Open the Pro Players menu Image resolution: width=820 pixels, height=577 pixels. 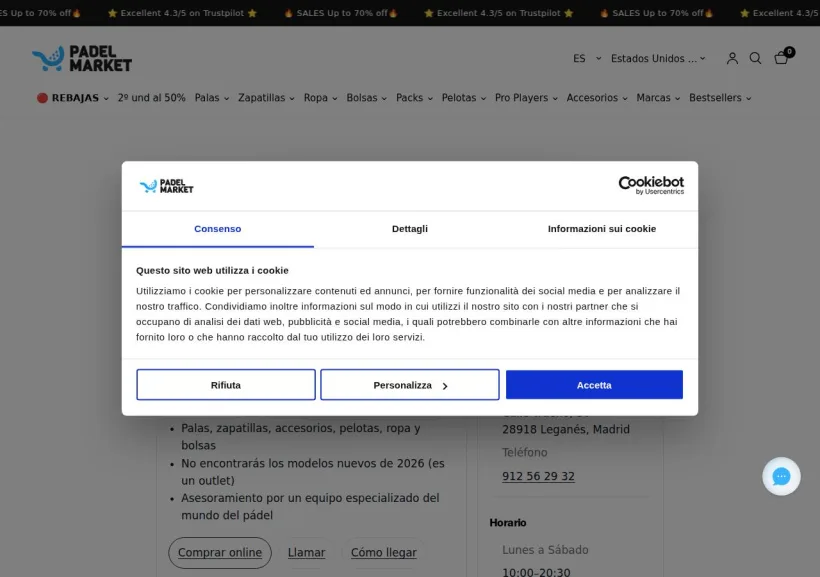pos(526,98)
